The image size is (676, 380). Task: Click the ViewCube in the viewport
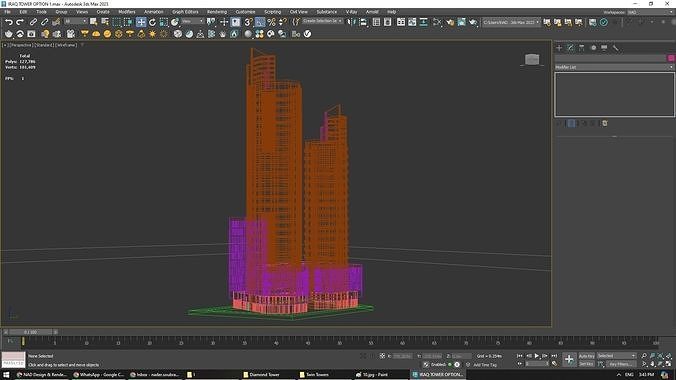pyautogui.click(x=532, y=60)
